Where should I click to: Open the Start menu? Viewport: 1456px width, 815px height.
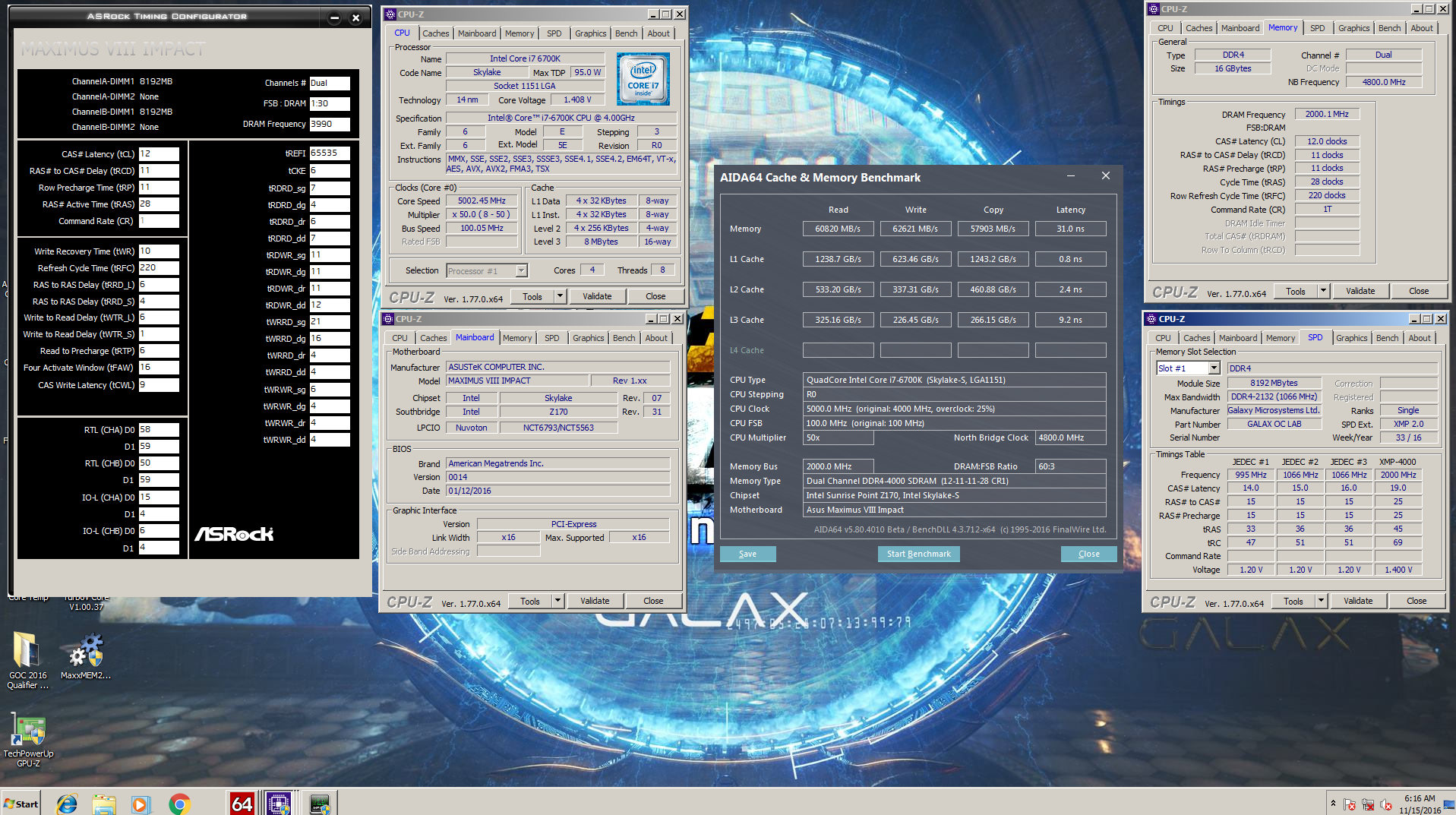tap(21, 804)
